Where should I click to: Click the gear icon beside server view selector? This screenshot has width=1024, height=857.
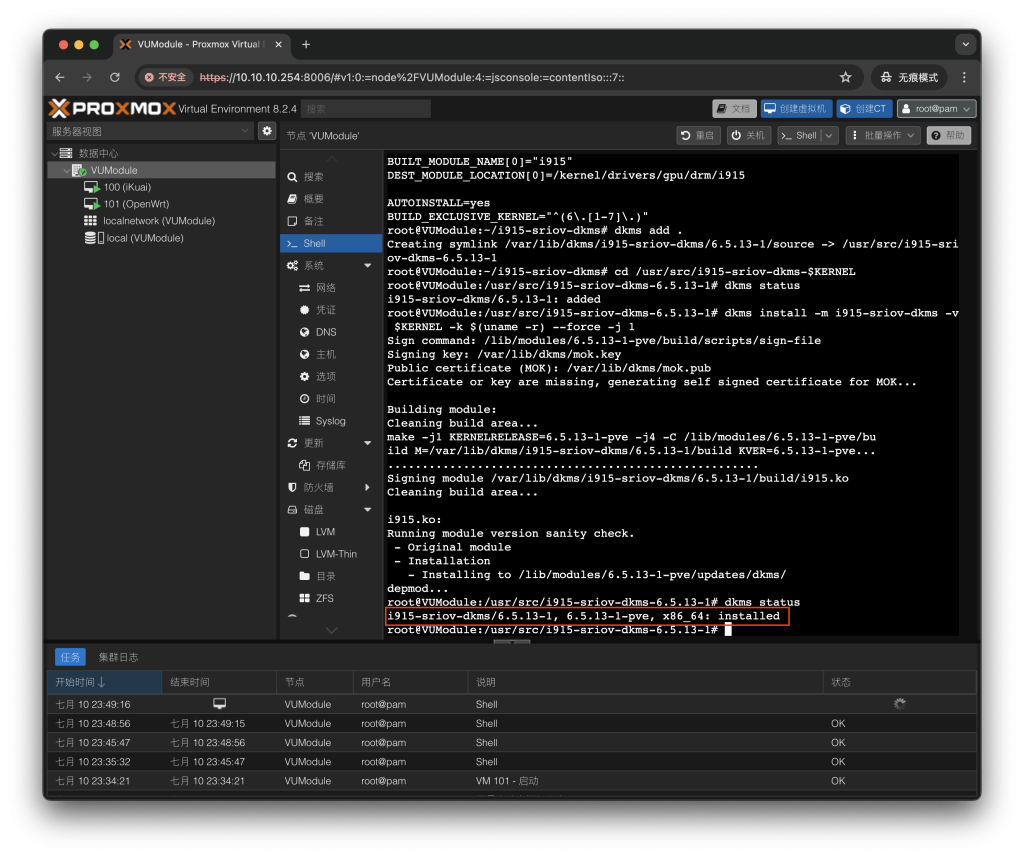click(x=267, y=131)
